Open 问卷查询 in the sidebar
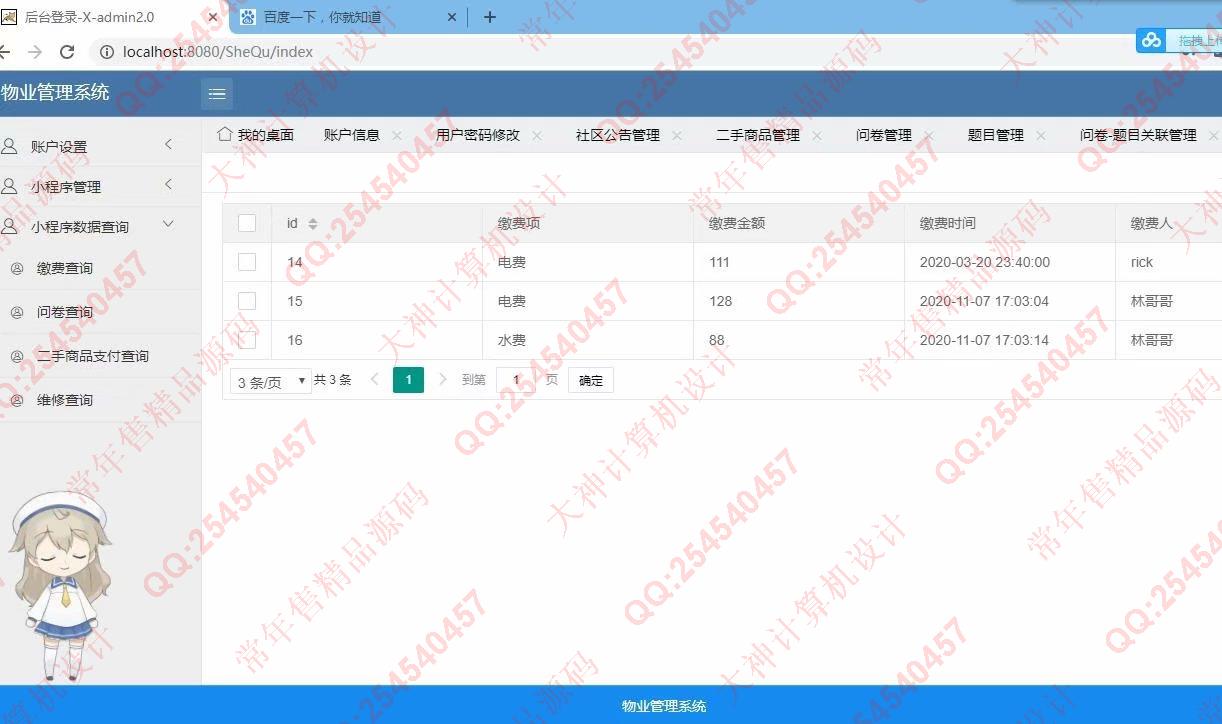 pos(65,312)
